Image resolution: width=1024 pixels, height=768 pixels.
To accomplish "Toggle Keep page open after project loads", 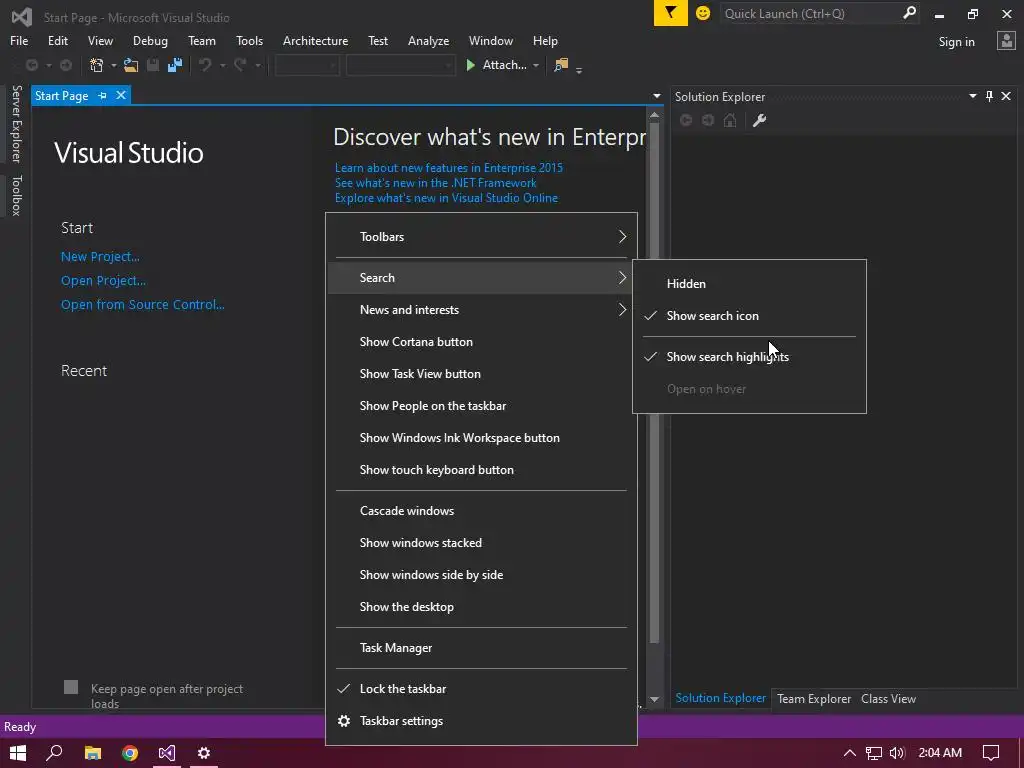I will (x=71, y=687).
